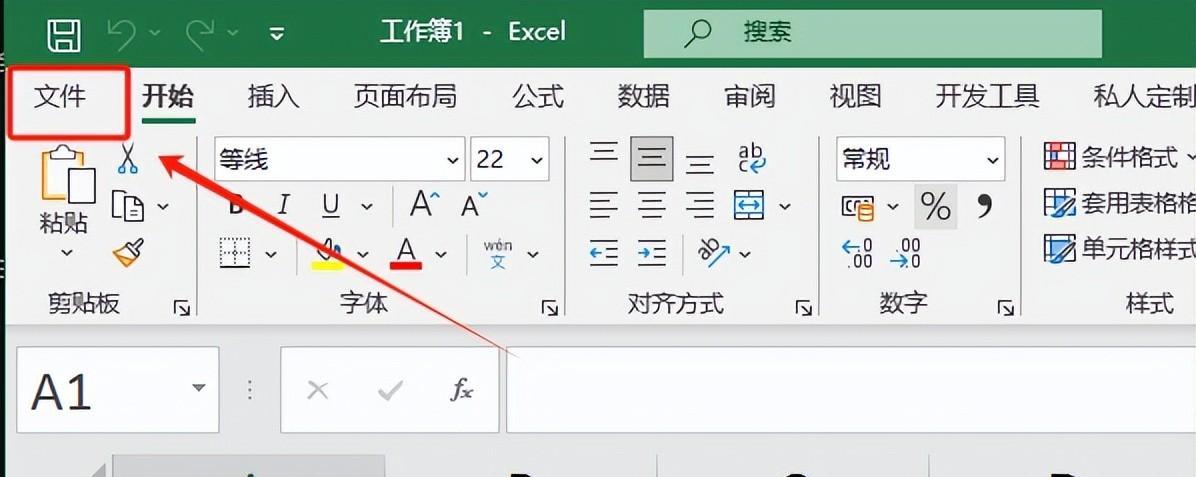Switch to the 数据 tab
1196x477 pixels.
tap(644, 97)
